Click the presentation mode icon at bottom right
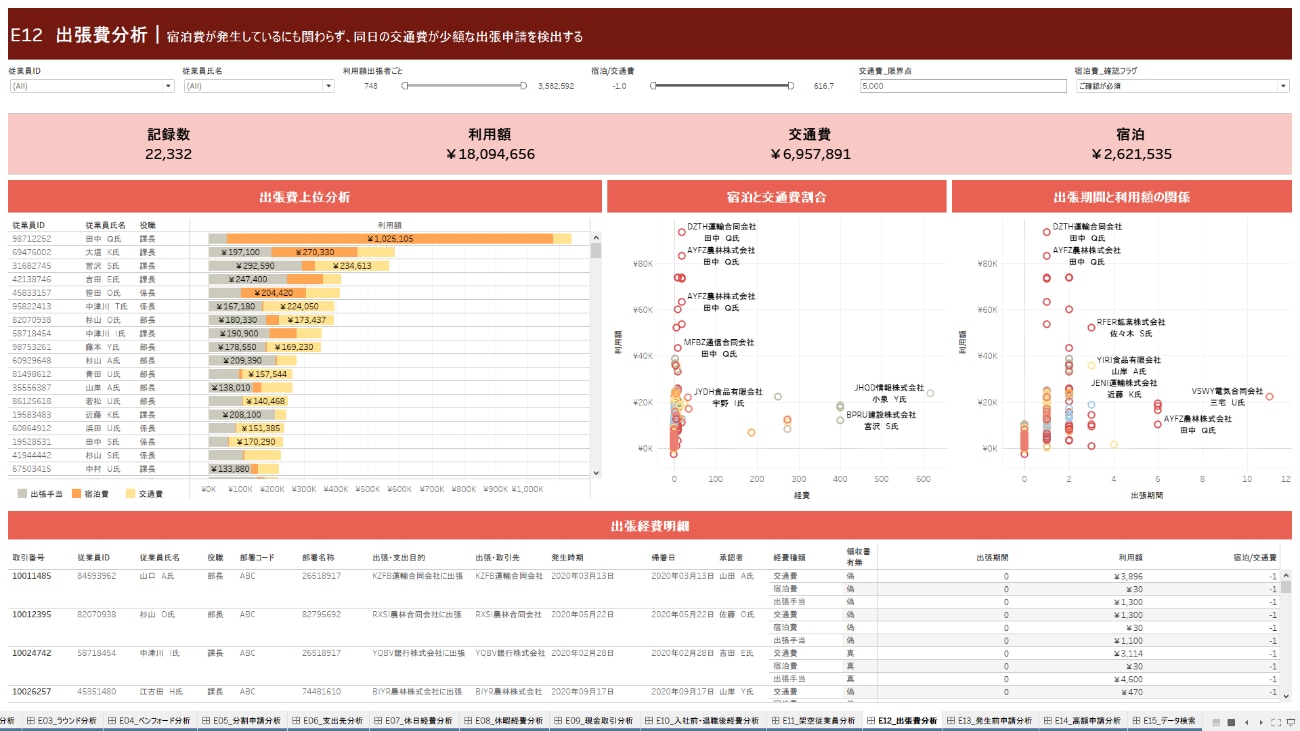 pyautogui.click(x=1290, y=722)
